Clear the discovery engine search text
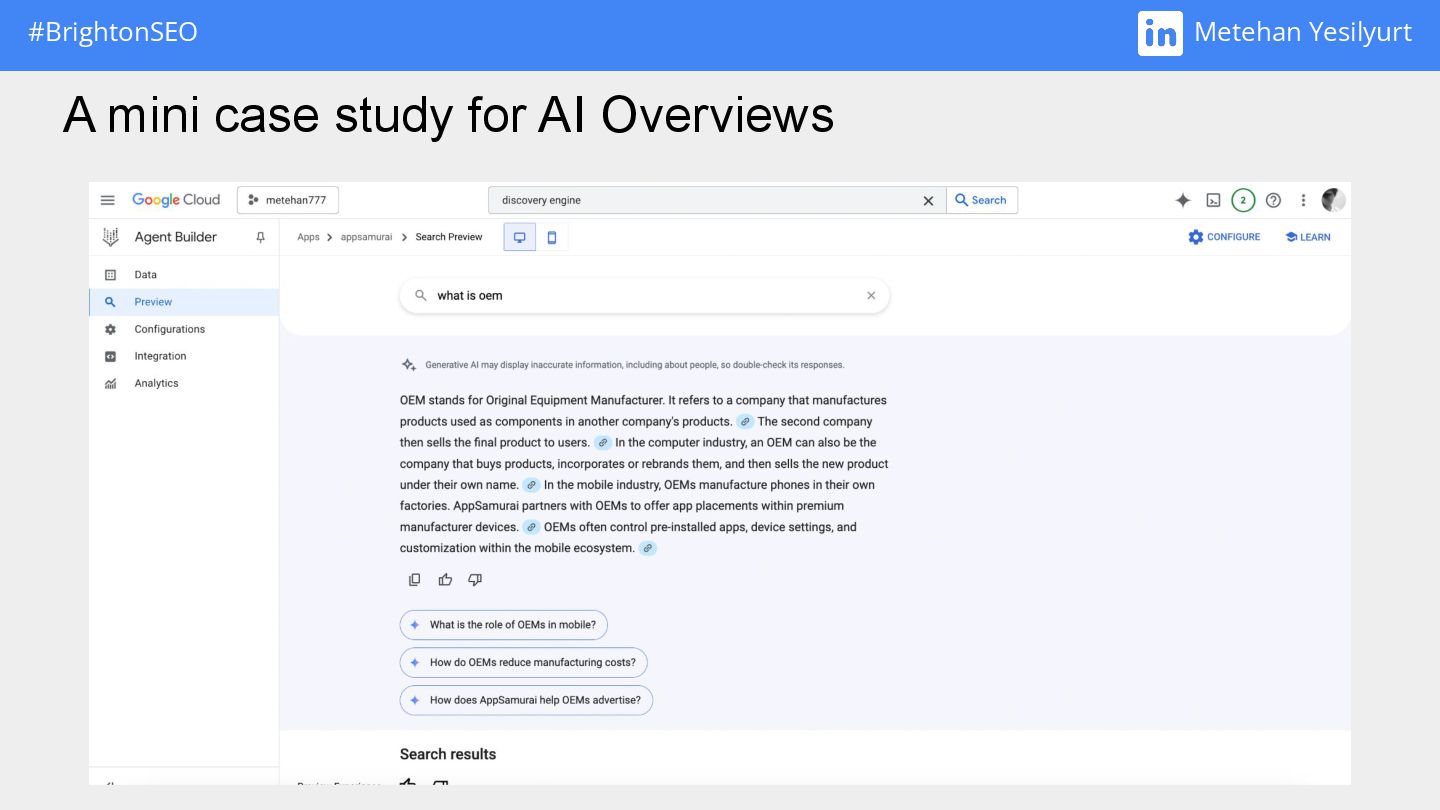 click(x=928, y=201)
